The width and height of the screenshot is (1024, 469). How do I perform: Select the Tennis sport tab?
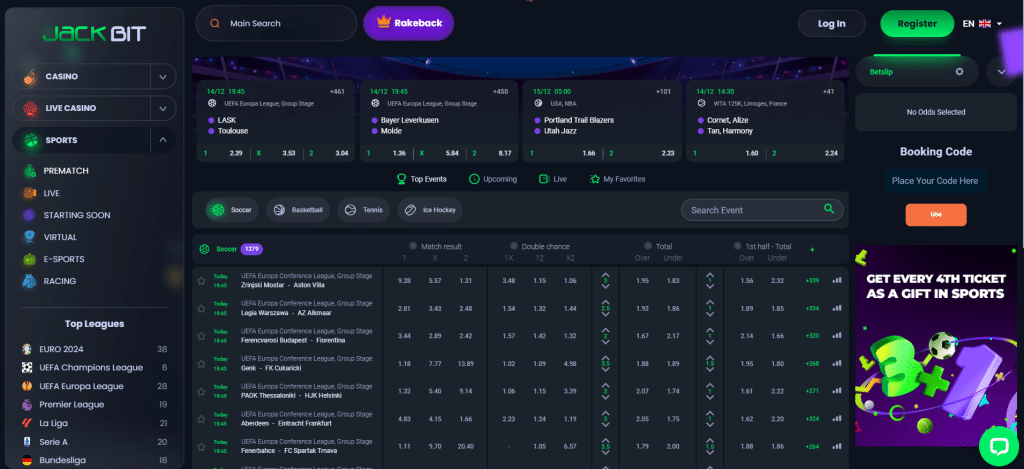364,210
